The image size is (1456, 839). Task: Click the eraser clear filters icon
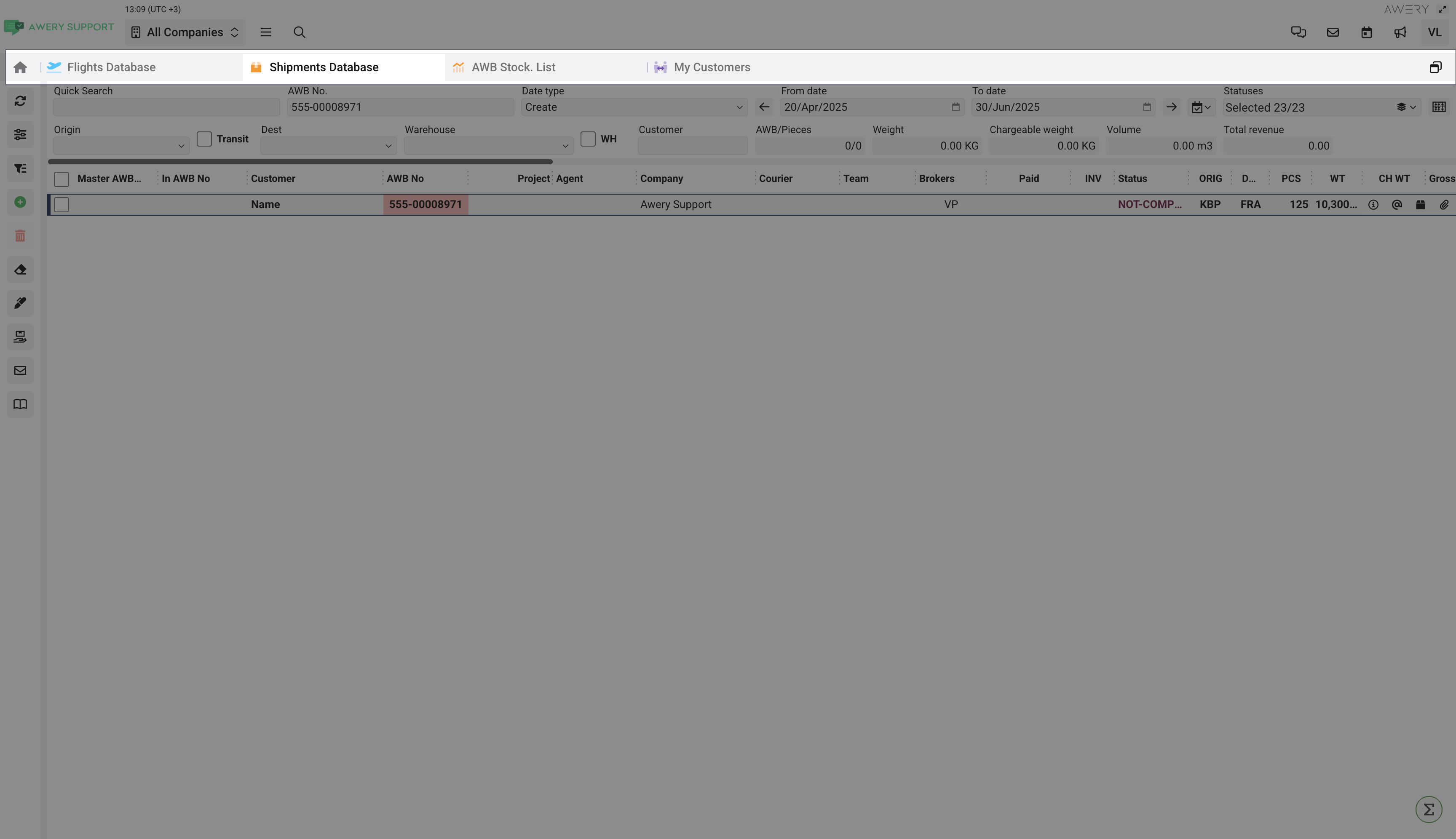(20, 270)
